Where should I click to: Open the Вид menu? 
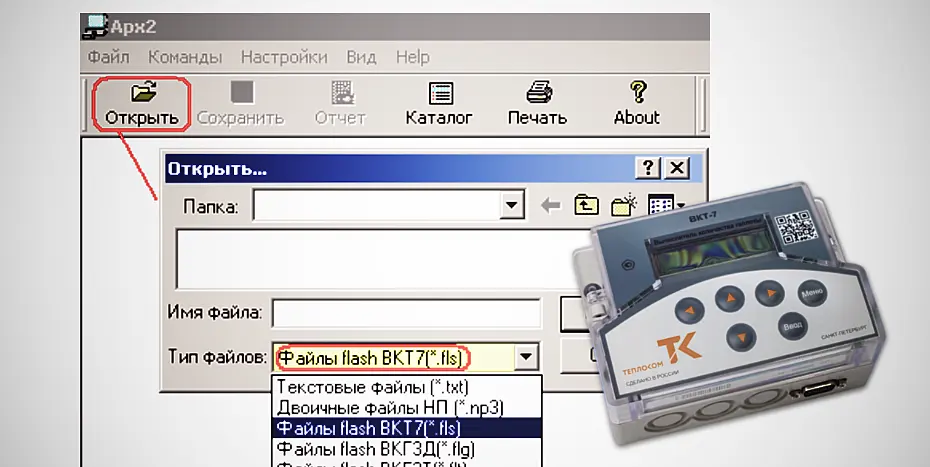pos(361,57)
